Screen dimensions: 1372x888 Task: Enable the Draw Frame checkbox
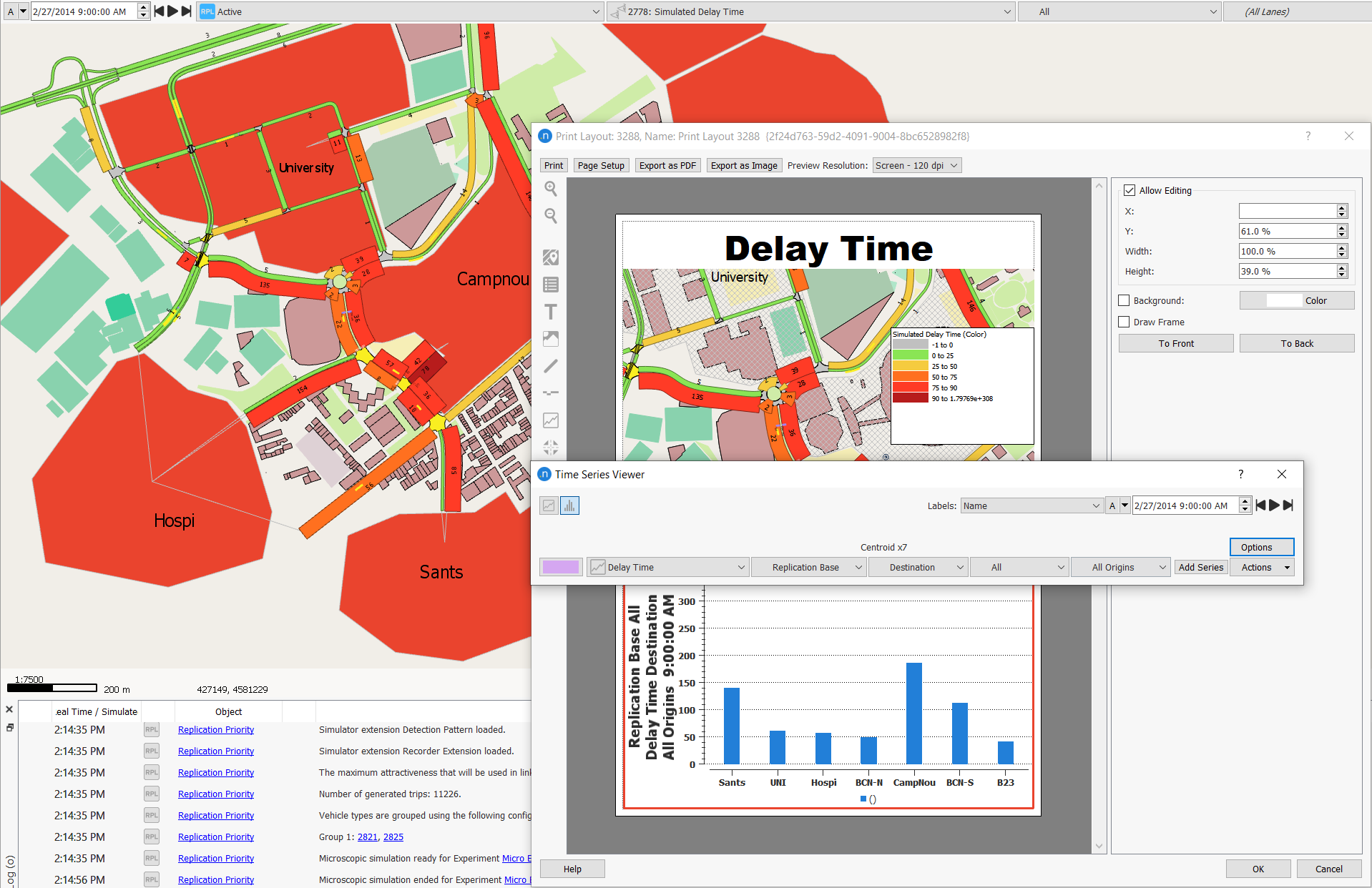1124,322
